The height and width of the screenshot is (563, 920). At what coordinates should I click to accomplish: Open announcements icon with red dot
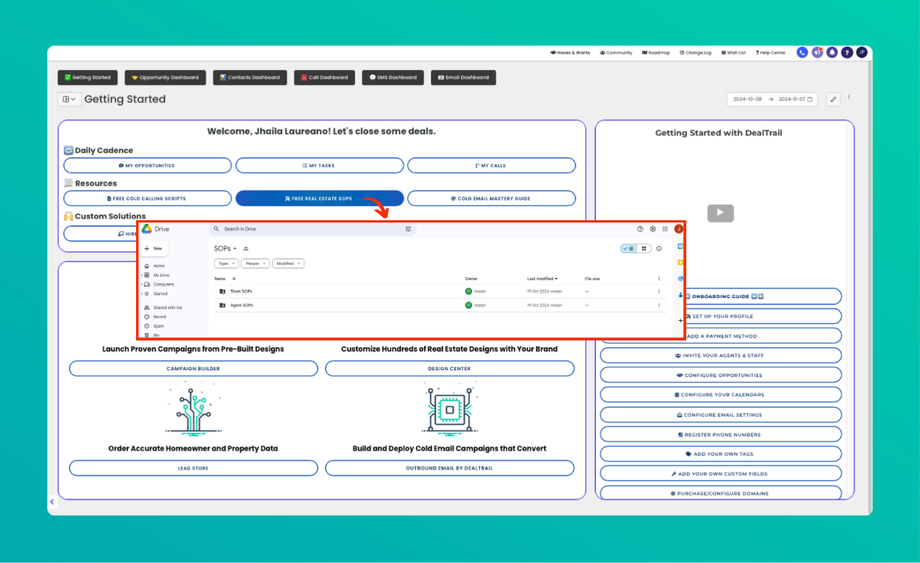coord(817,52)
